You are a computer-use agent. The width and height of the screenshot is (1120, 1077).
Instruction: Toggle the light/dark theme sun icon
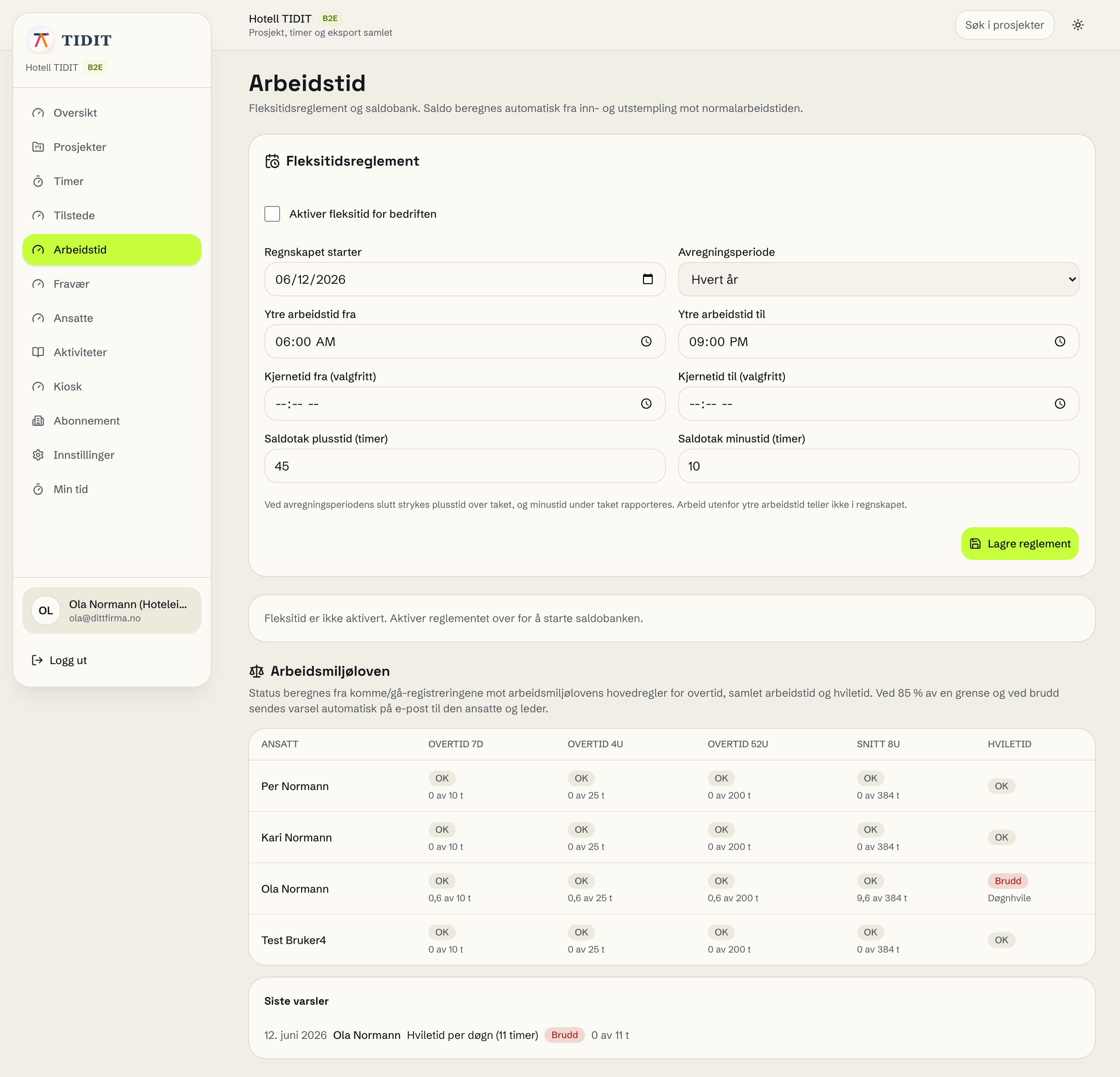pyautogui.click(x=1078, y=24)
